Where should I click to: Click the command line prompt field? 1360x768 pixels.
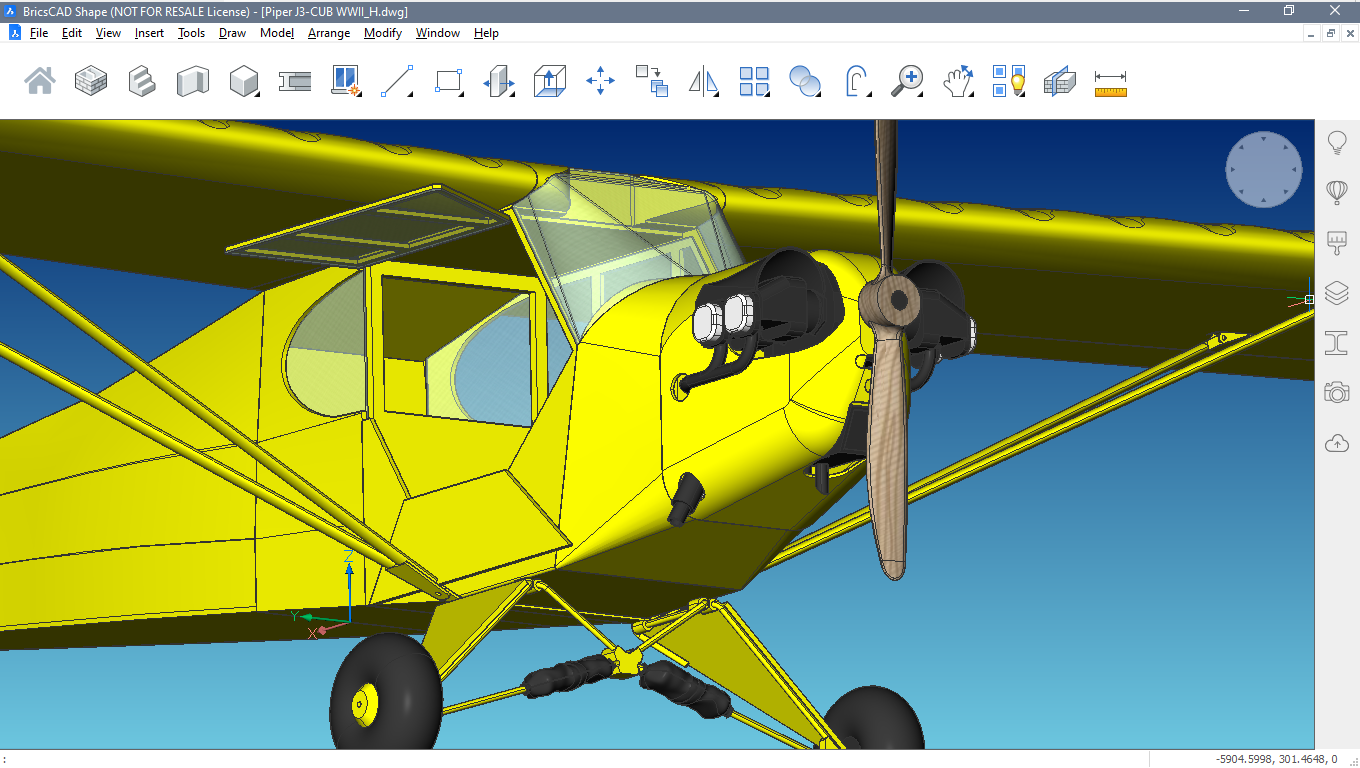[x=575, y=759]
